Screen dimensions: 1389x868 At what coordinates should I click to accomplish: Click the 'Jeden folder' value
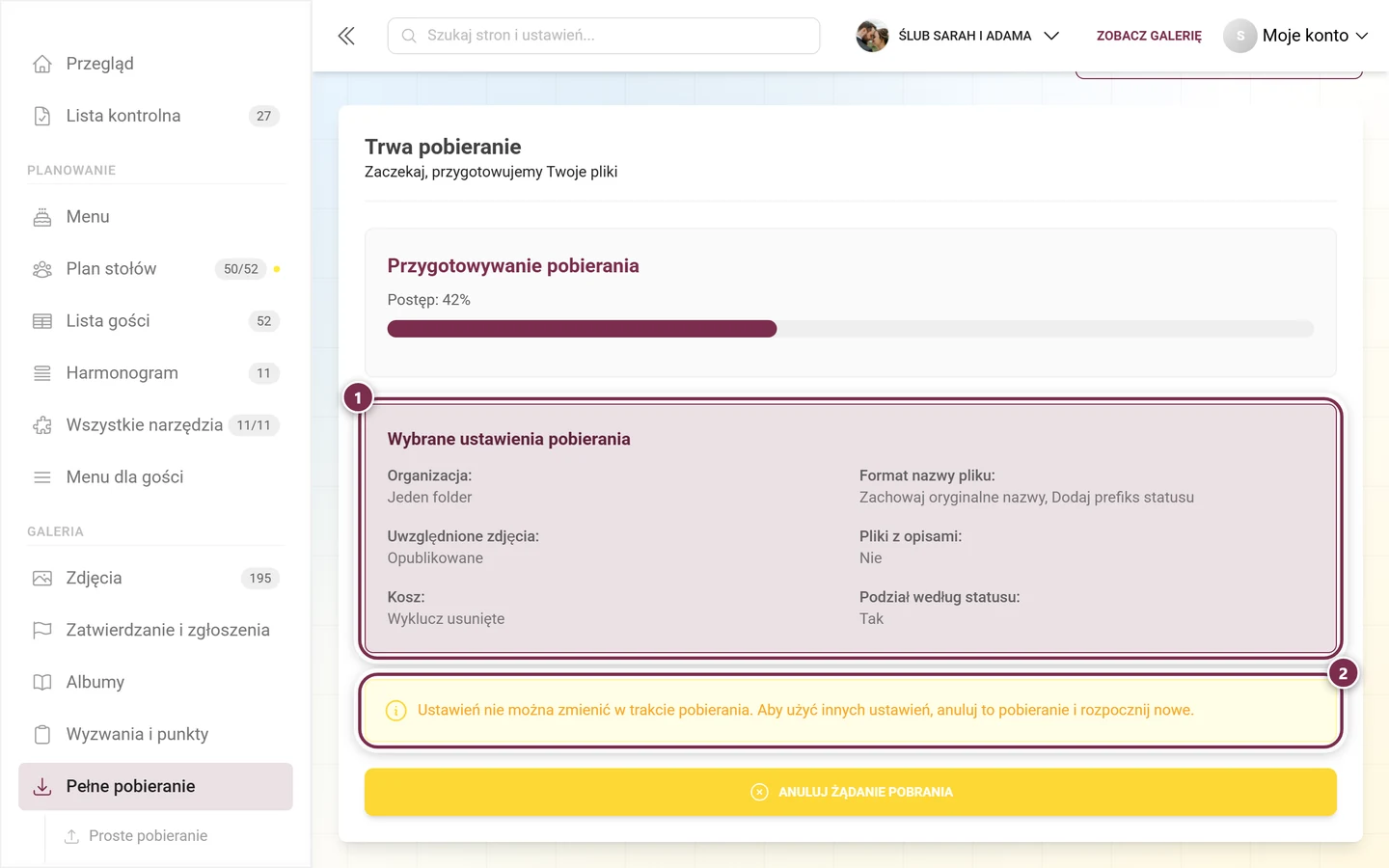click(429, 498)
